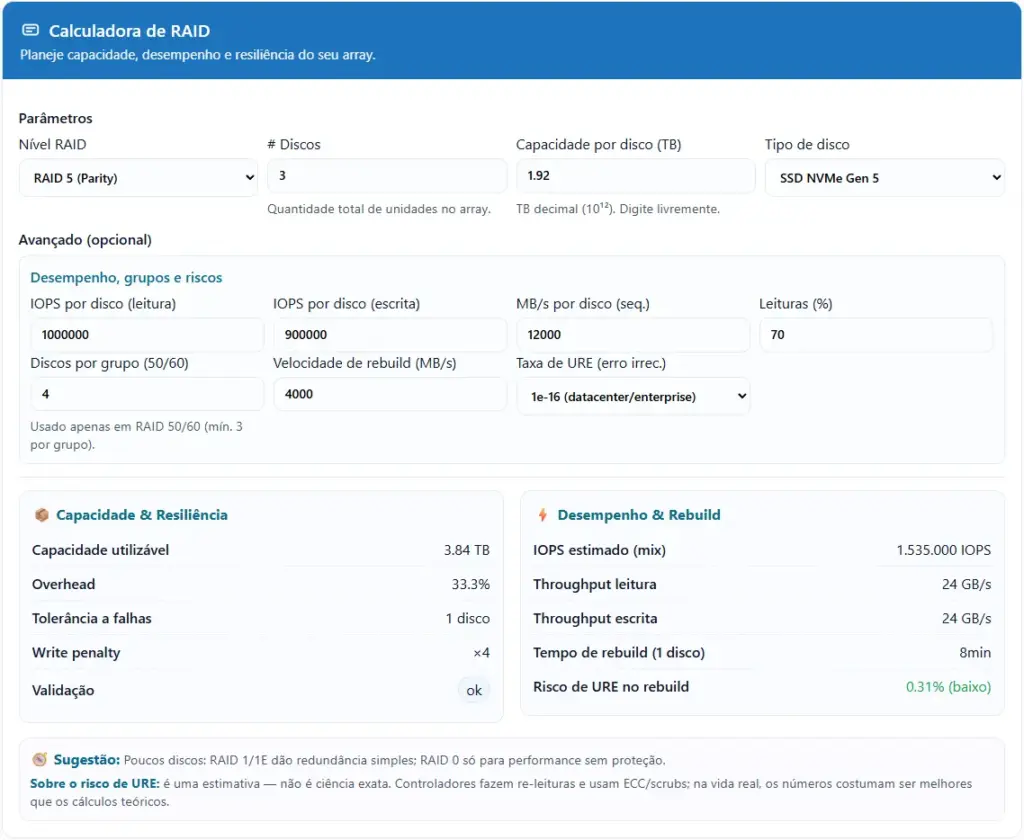Click the Parâmetros heading
This screenshot has width=1024, height=840.
tap(56, 118)
